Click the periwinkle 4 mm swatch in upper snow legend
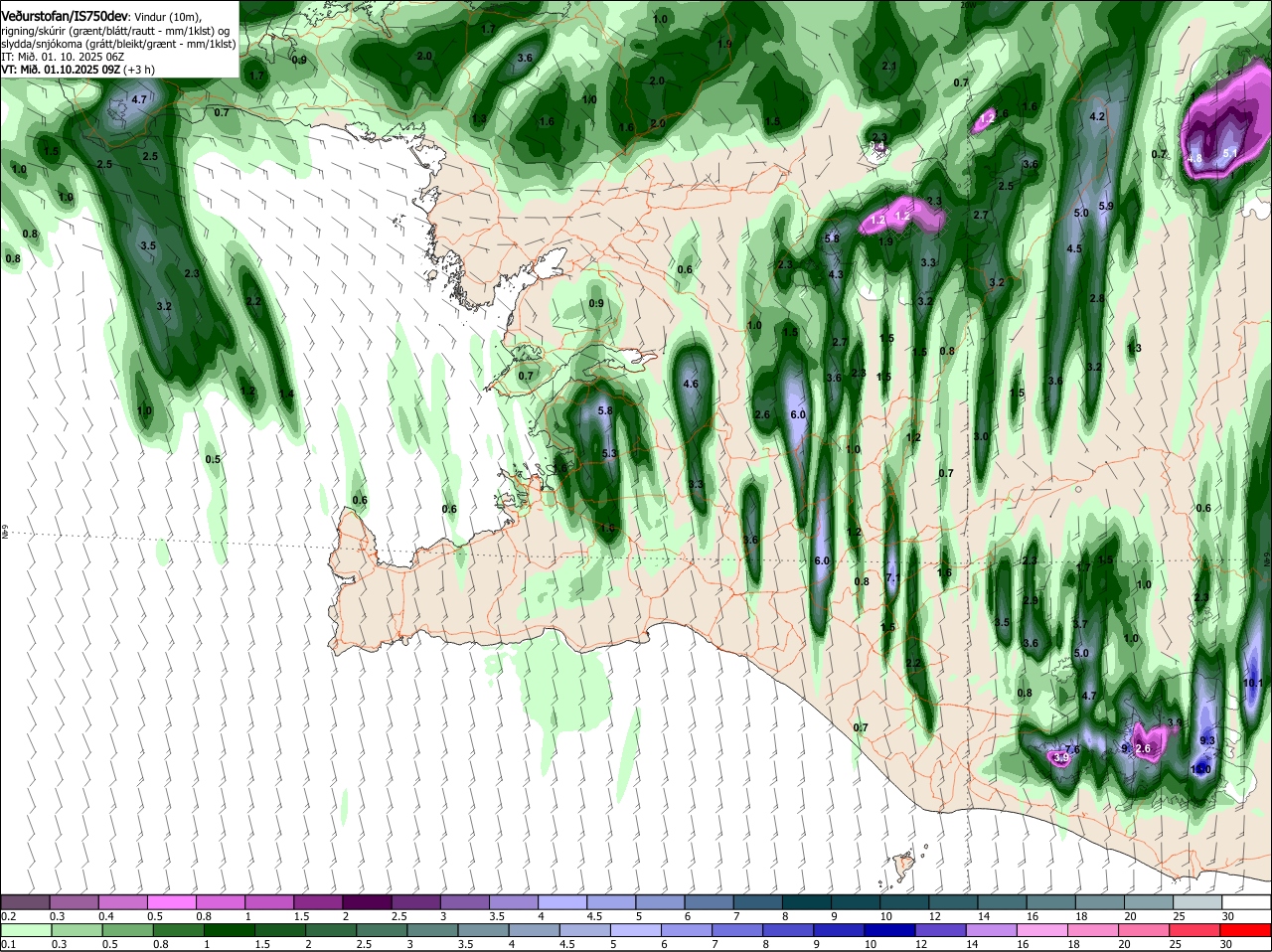This screenshot has height=952, width=1272. 563,901
